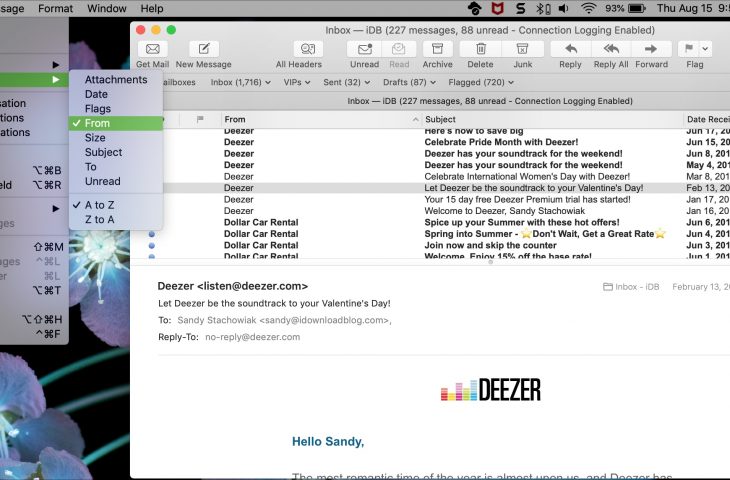Image resolution: width=730 pixels, height=480 pixels.
Task: Click the S-shaped menu bar icon
Action: point(520,8)
